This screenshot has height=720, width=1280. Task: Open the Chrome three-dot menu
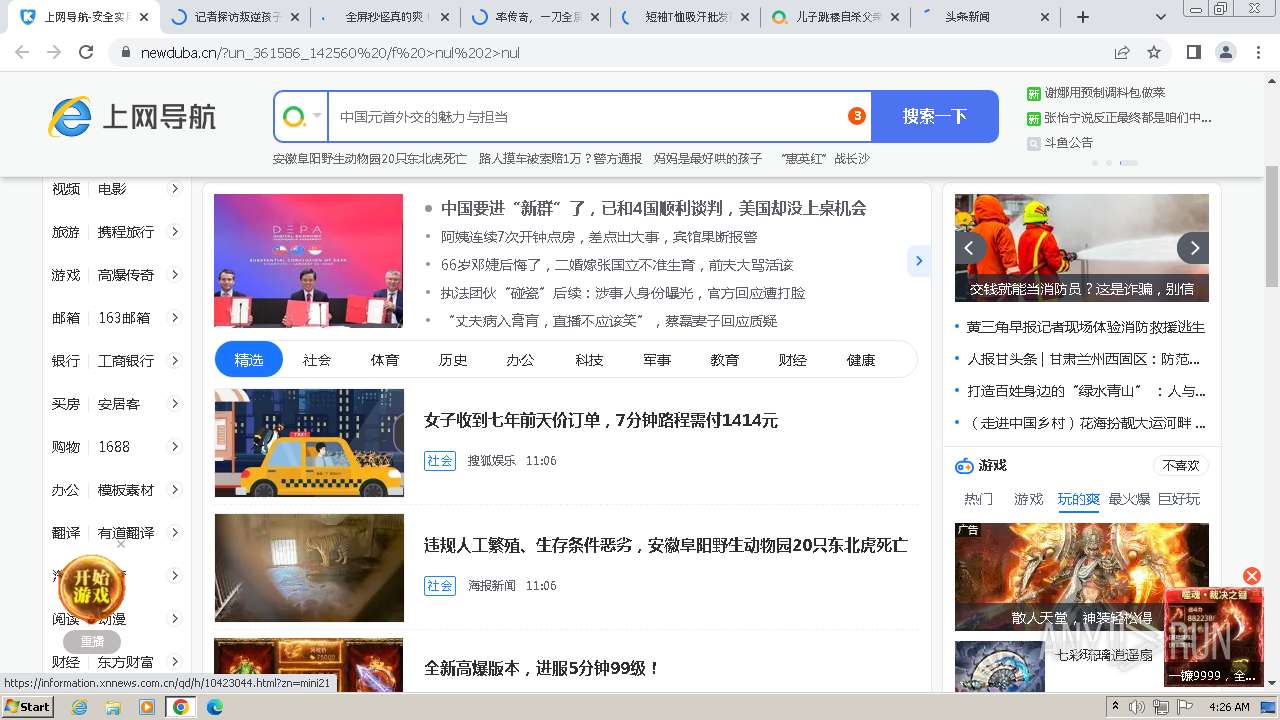click(1257, 52)
